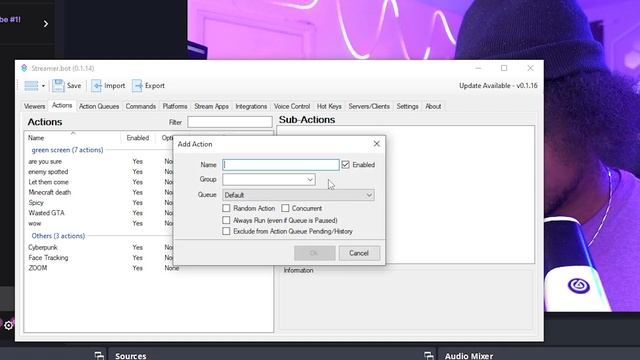Click the chevron arrow at top left
Screen dimensions: 640x360
[x=46, y=24]
